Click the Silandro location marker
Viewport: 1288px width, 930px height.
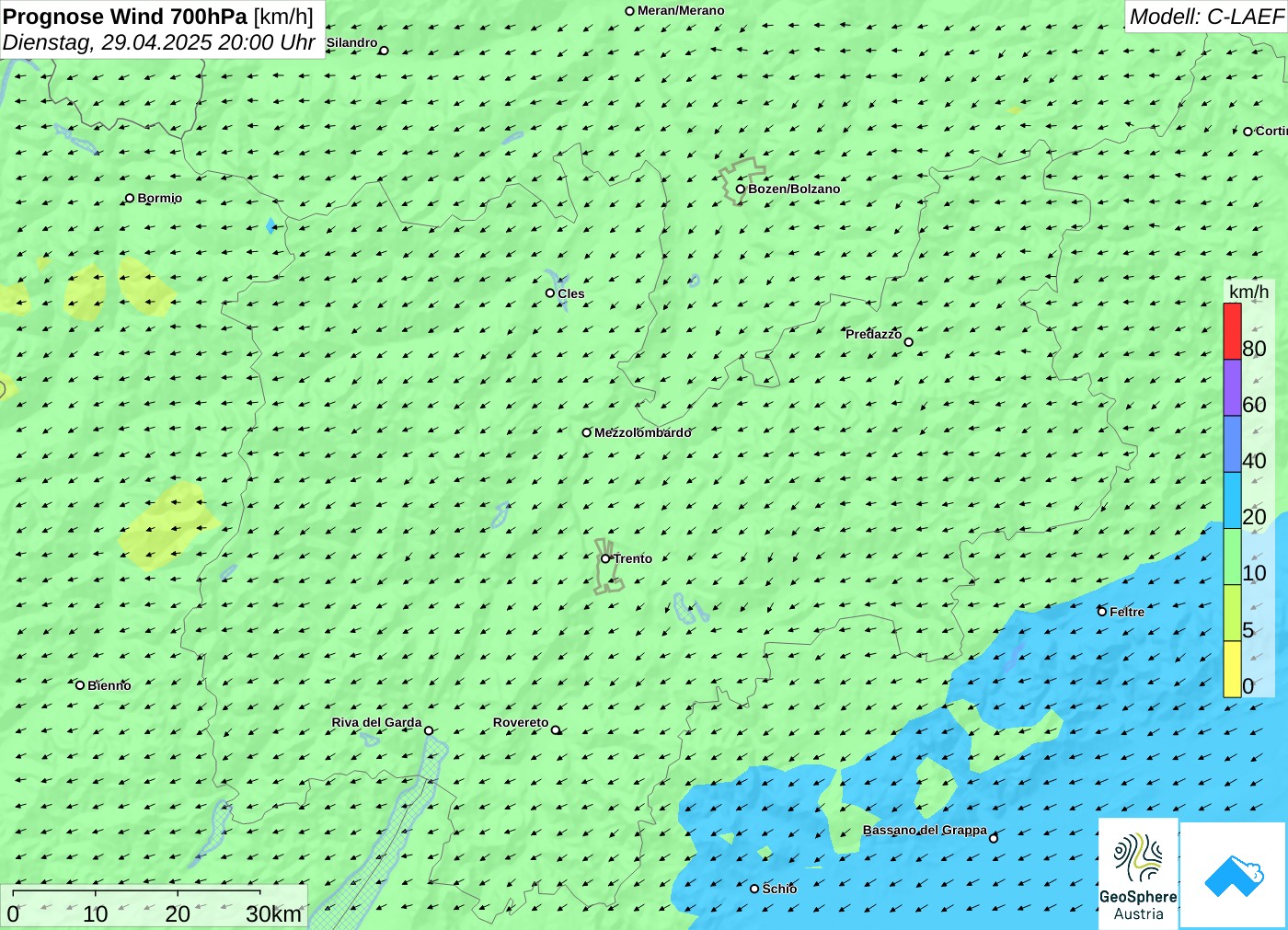pyautogui.click(x=384, y=51)
